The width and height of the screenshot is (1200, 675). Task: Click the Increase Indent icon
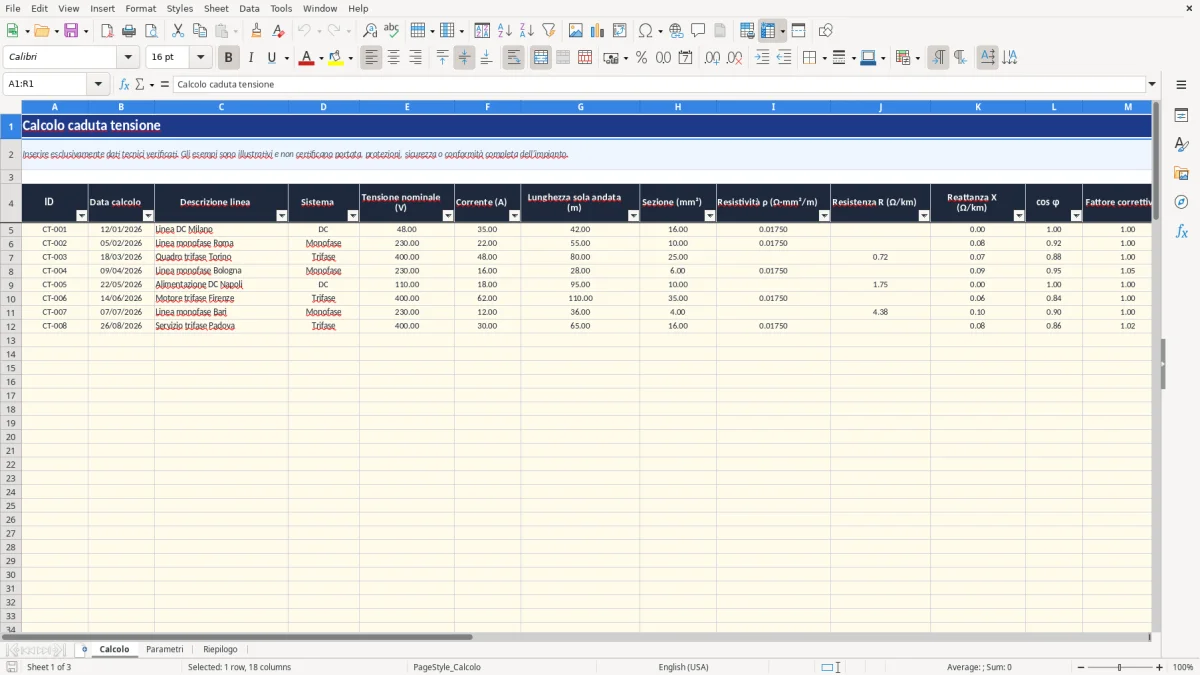pyautogui.click(x=762, y=58)
